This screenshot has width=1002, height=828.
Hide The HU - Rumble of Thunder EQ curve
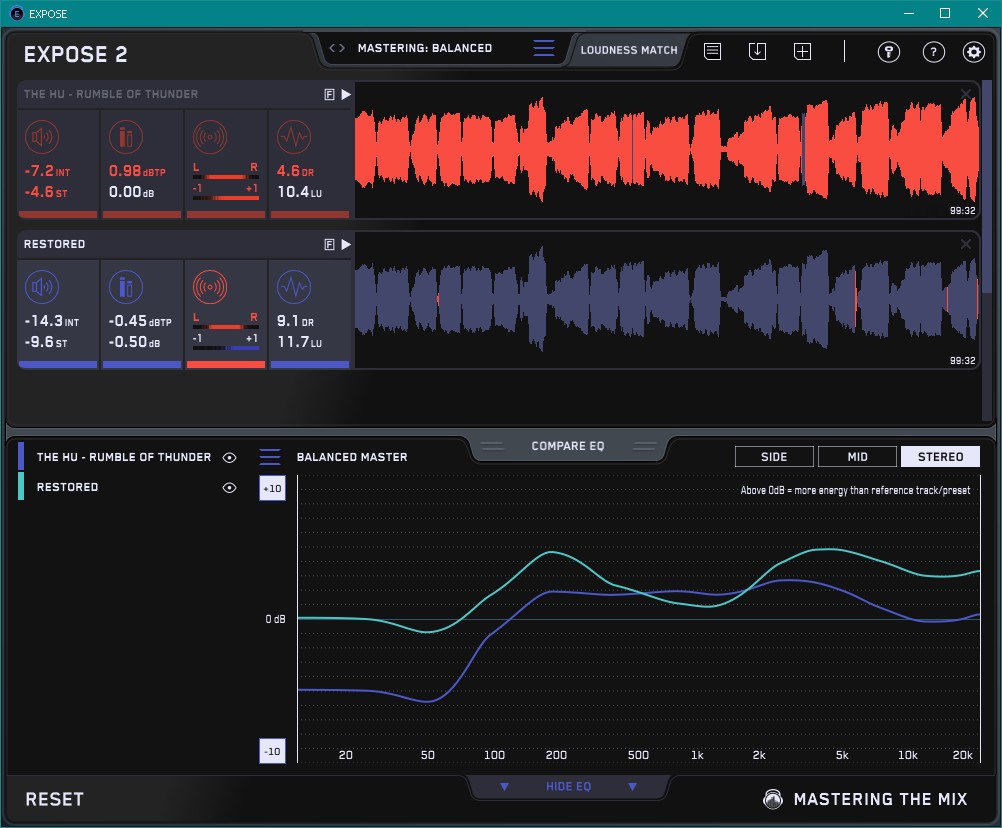coord(230,458)
